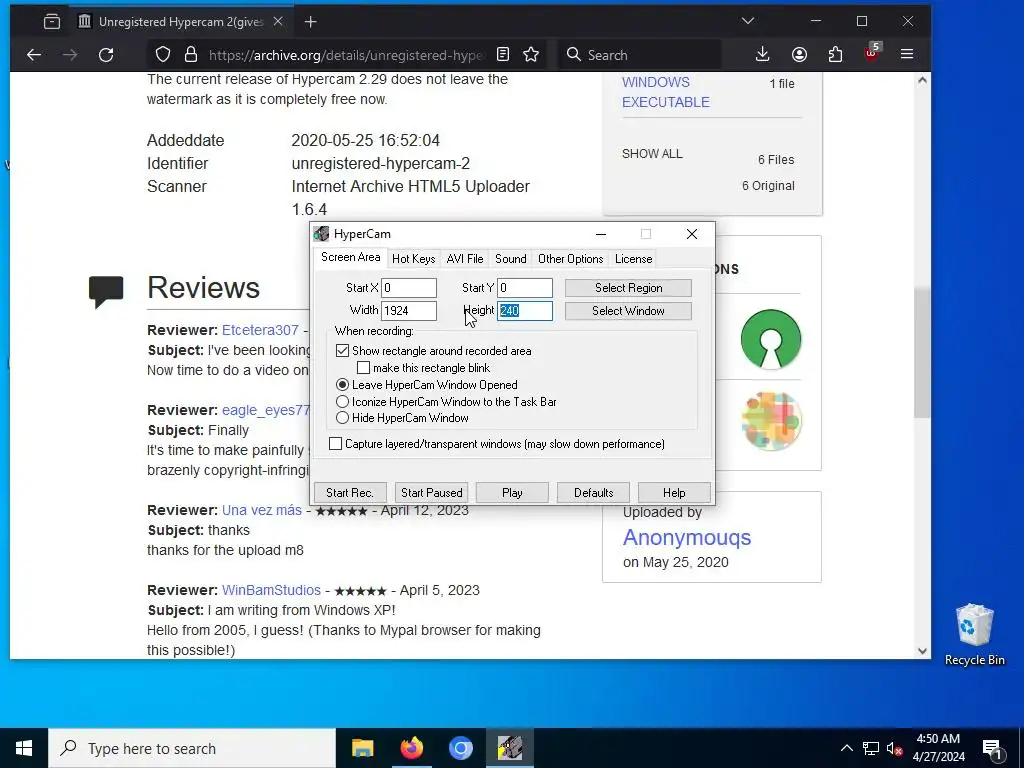Open the Firefox hamburger menu
1024x768 pixels.
point(907,55)
